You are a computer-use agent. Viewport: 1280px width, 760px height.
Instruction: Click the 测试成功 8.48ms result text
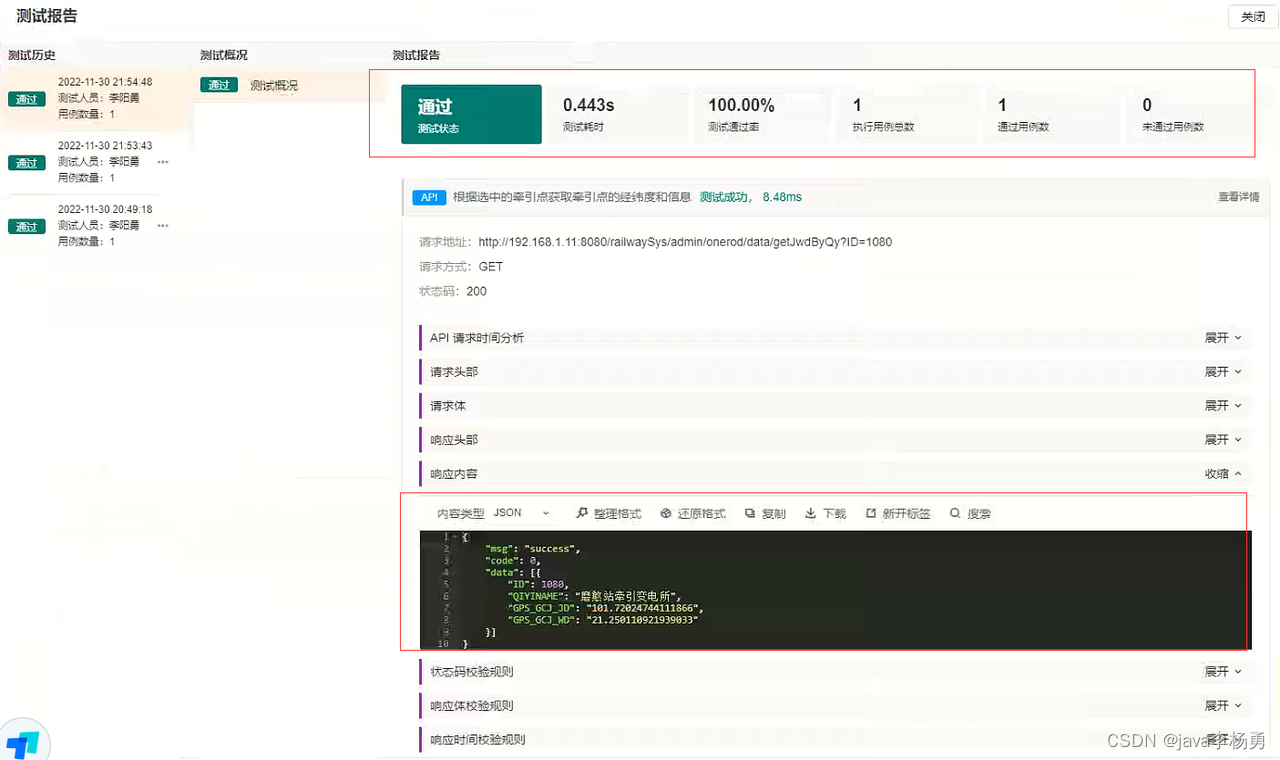point(751,197)
